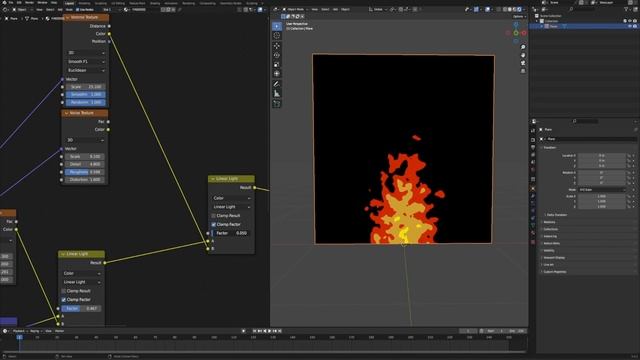Open the timeline Marker menu
This screenshot has height=360, width=640.
point(60,331)
